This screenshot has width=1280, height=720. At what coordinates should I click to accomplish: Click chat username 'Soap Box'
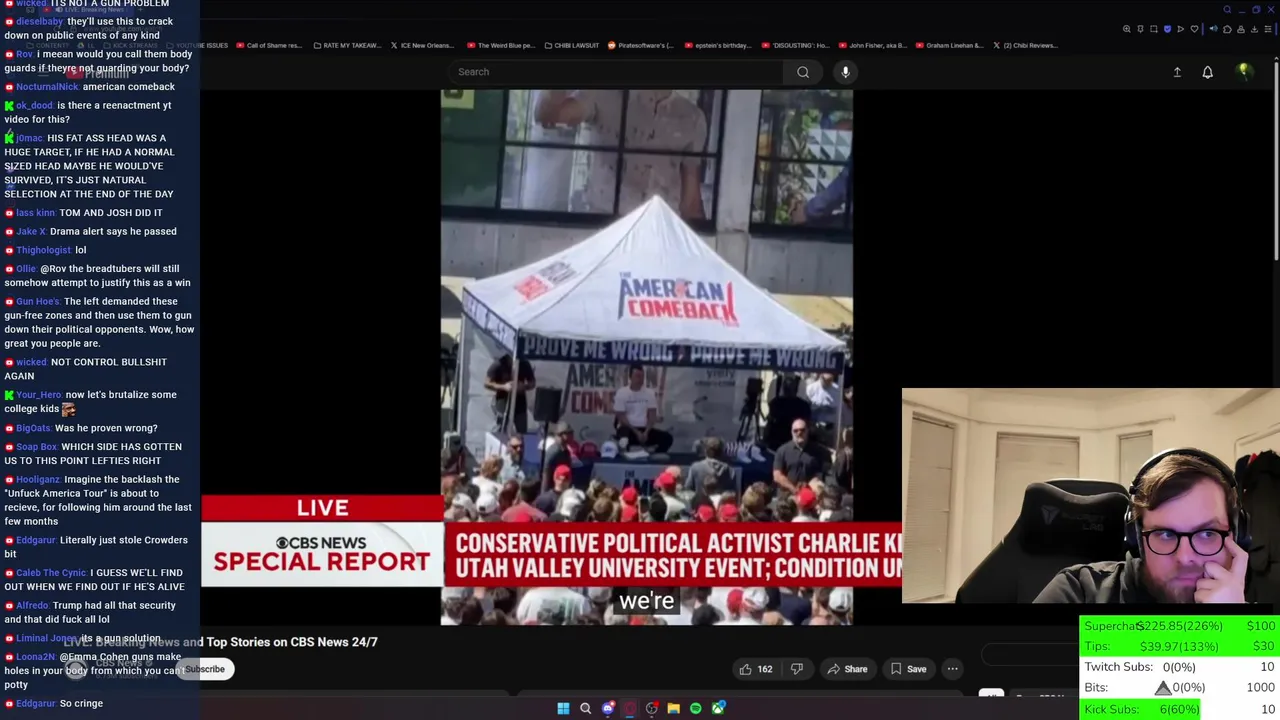(x=37, y=447)
